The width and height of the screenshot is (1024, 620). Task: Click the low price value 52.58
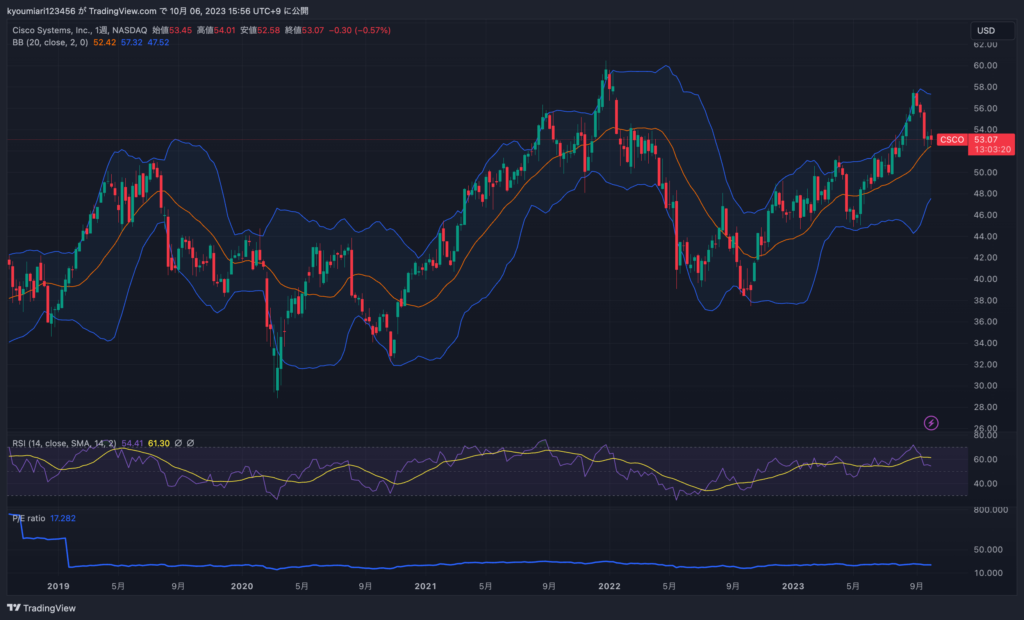click(x=268, y=30)
